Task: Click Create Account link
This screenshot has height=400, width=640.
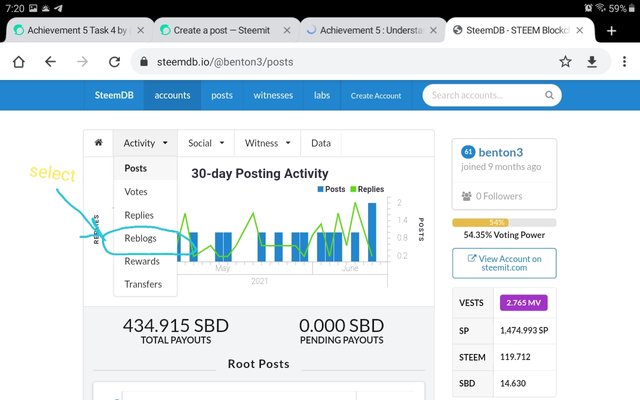Action: (376, 96)
